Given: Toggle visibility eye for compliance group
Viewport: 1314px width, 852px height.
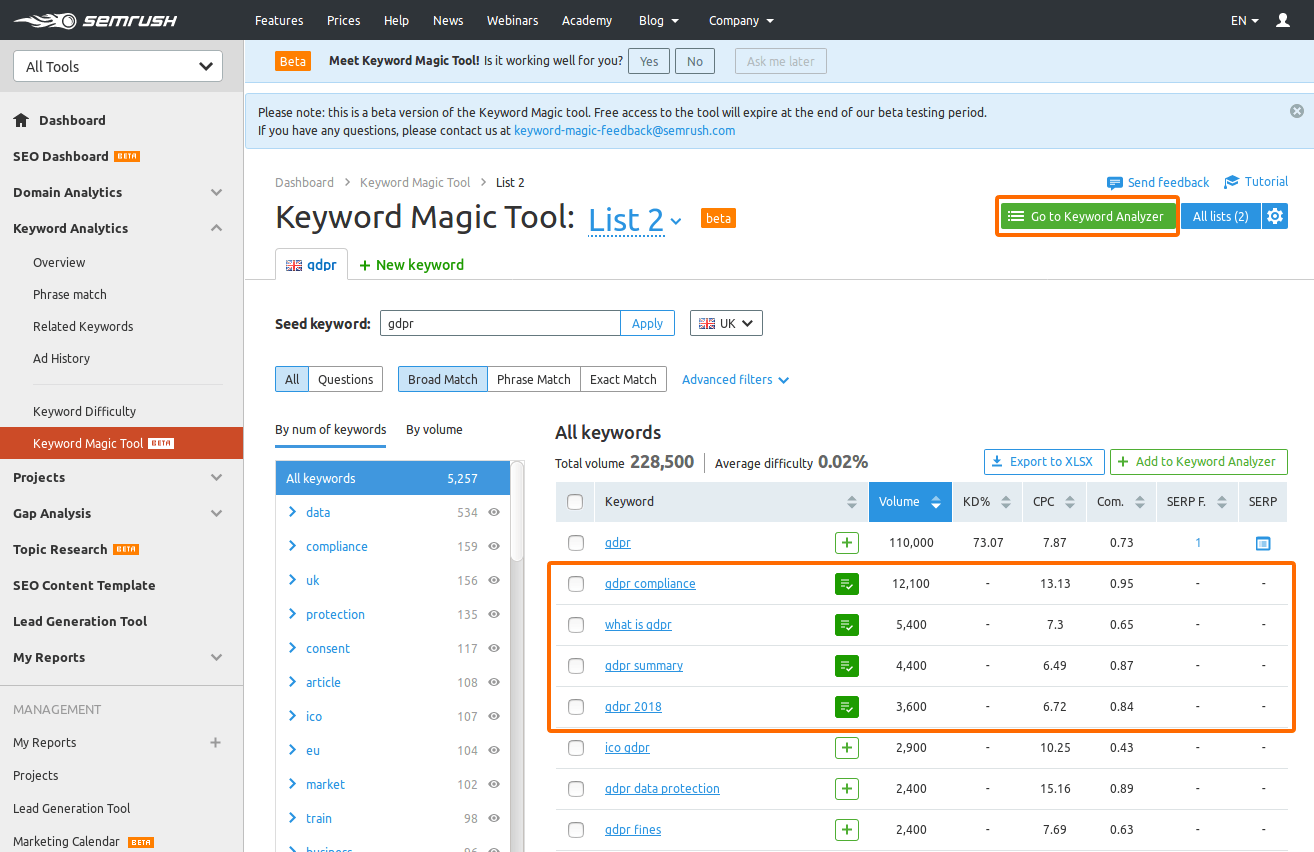Looking at the screenshot, I should pos(494,546).
